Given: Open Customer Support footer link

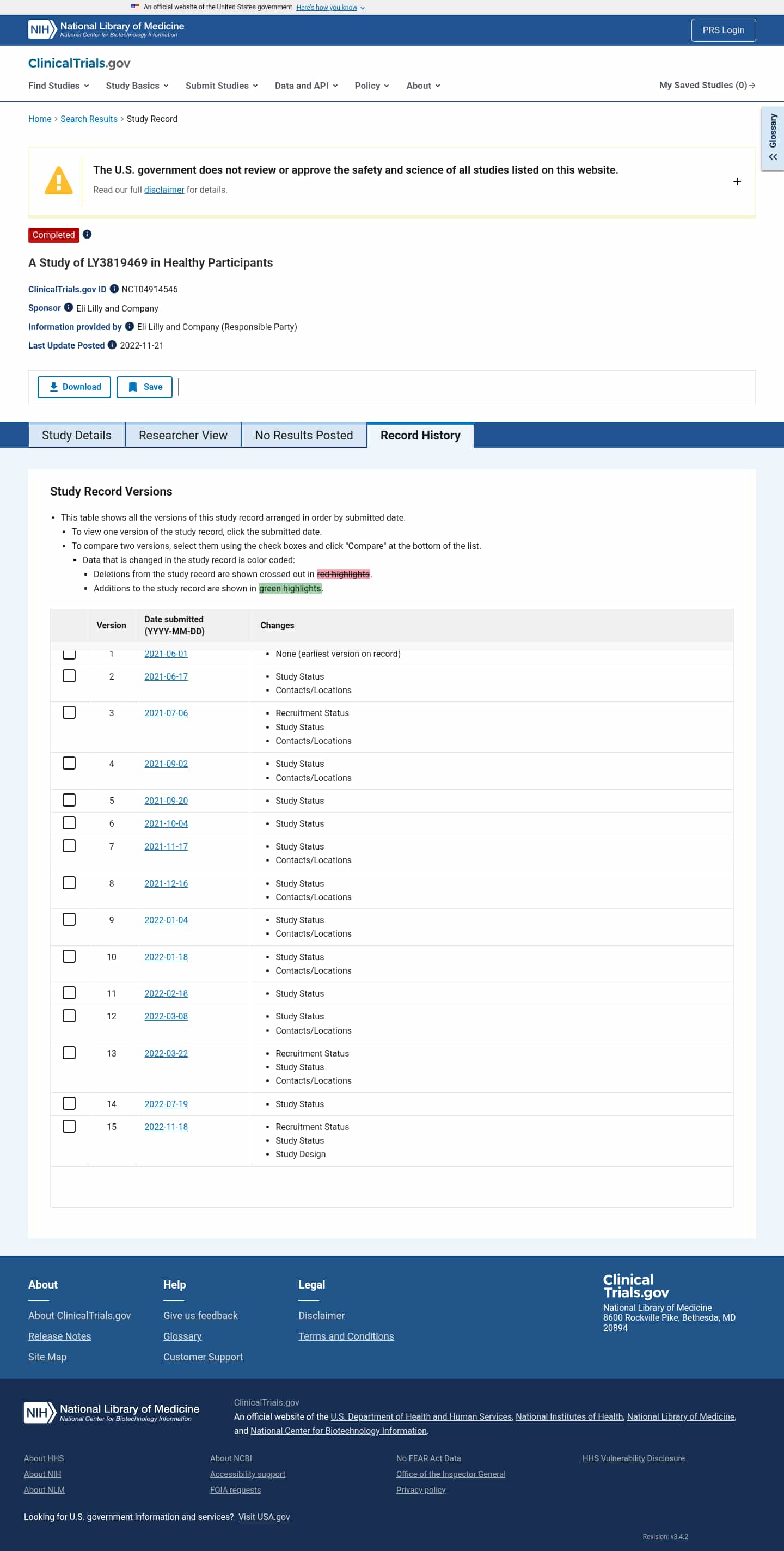Looking at the screenshot, I should [x=203, y=1357].
